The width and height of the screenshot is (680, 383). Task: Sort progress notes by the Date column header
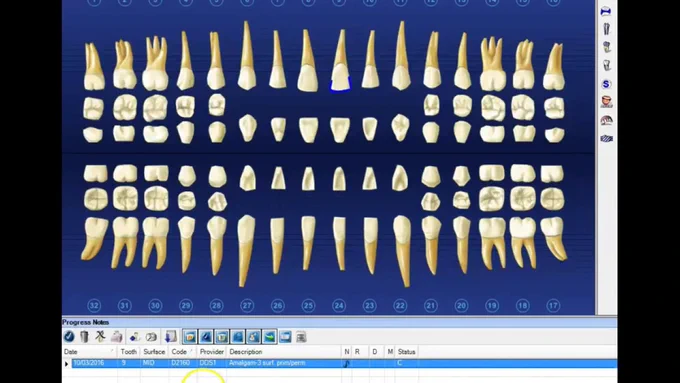click(x=90, y=352)
